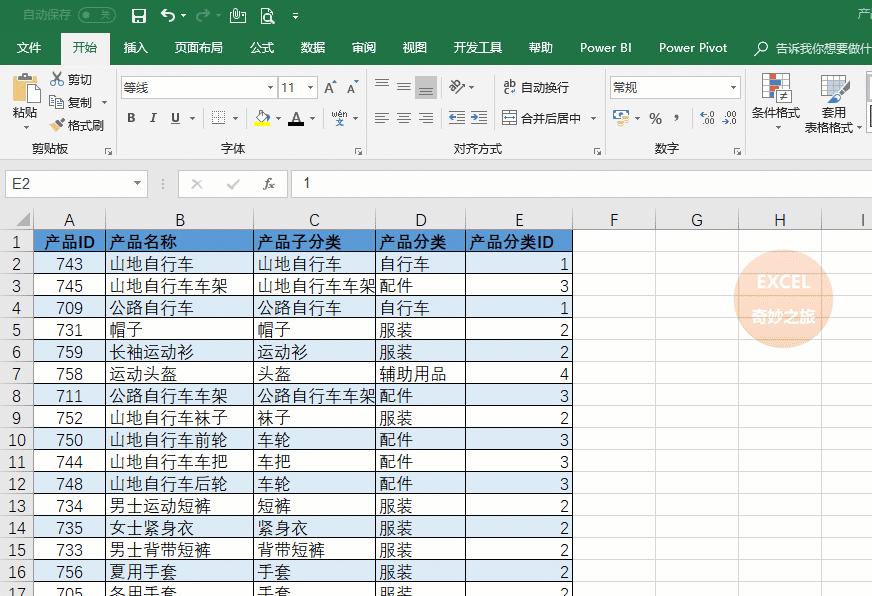
Task: Open the Power BI ribbon tab
Action: click(x=605, y=47)
